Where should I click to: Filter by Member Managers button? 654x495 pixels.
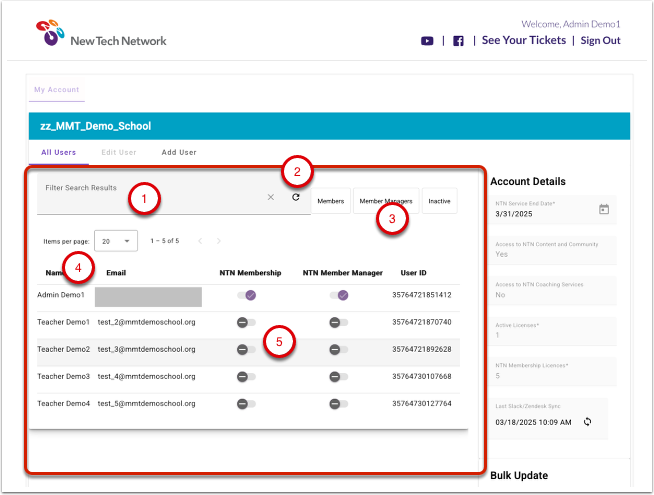click(x=385, y=201)
